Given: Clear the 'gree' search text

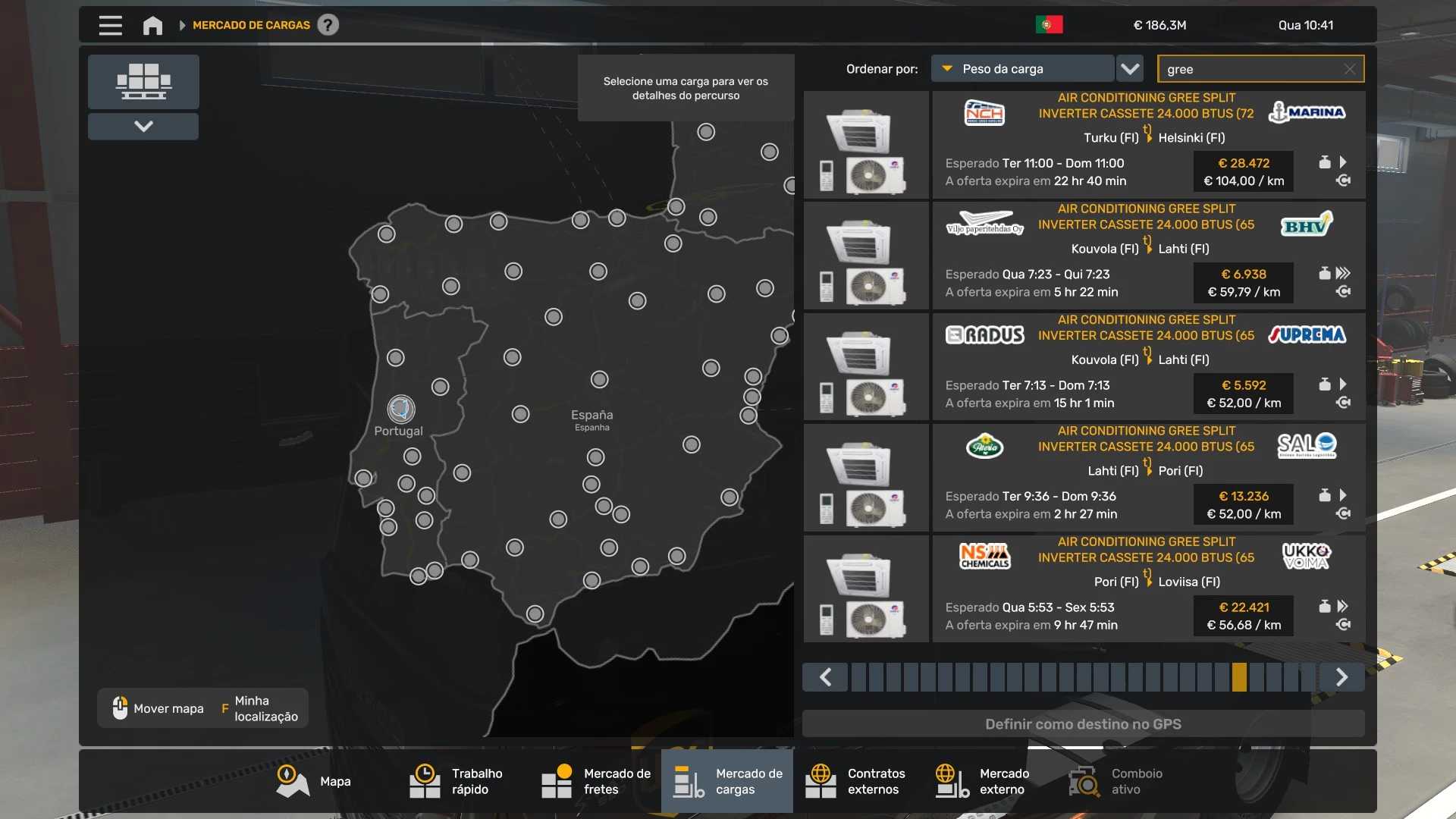Looking at the screenshot, I should 1349,69.
